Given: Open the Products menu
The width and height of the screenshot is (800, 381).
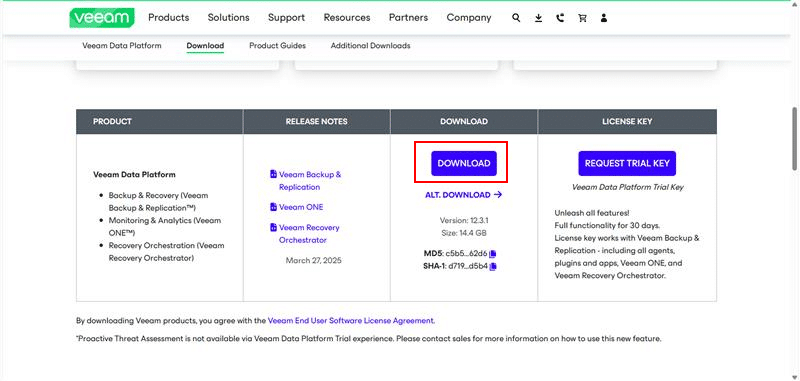Looking at the screenshot, I should coord(169,18).
